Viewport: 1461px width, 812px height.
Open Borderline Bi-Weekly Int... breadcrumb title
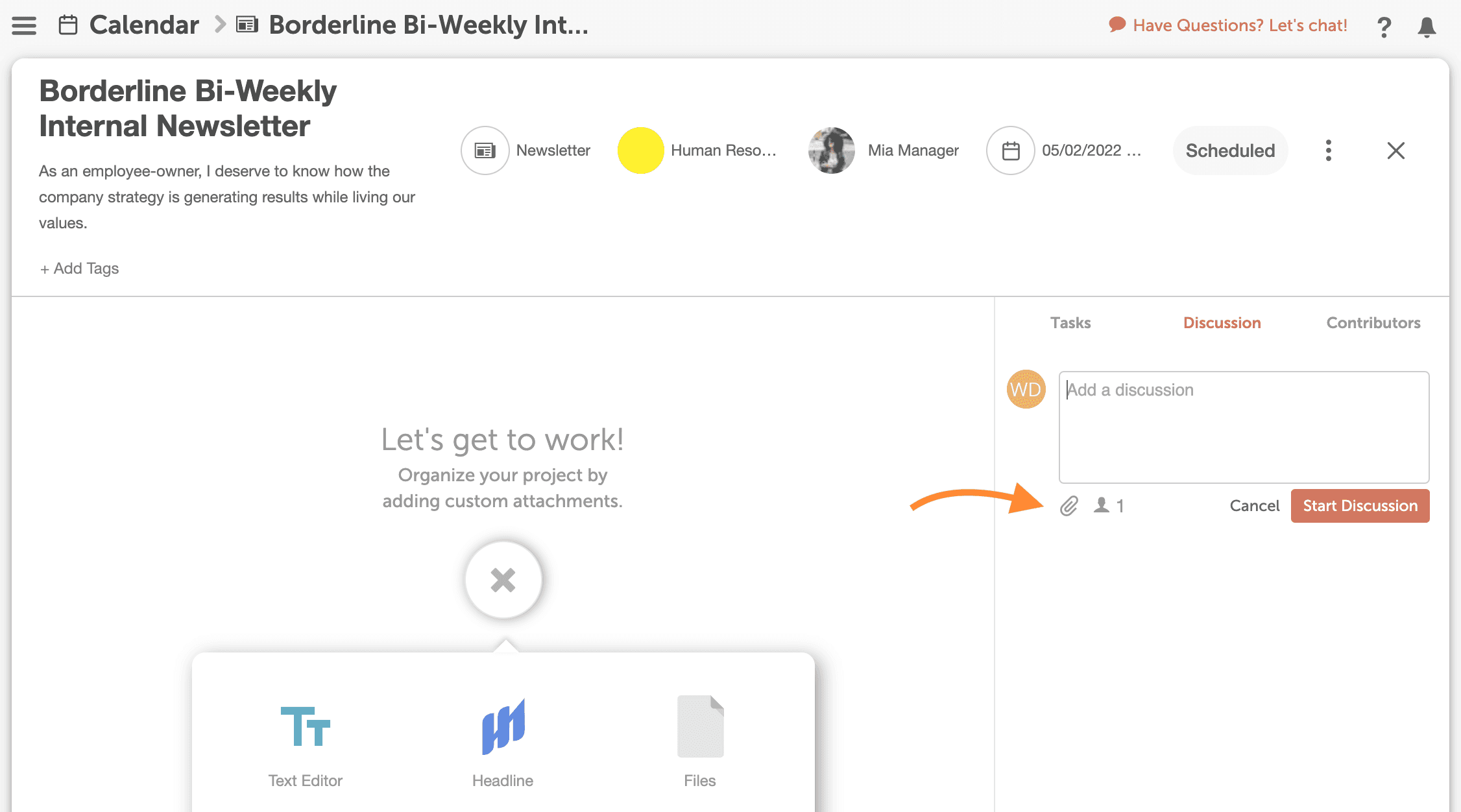coord(429,25)
